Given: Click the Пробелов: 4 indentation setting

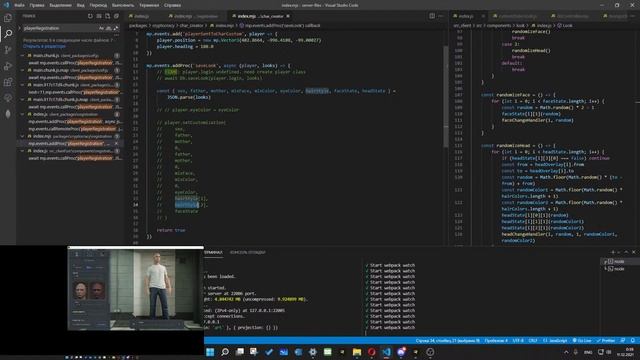Looking at the screenshot, I should click(496, 340).
